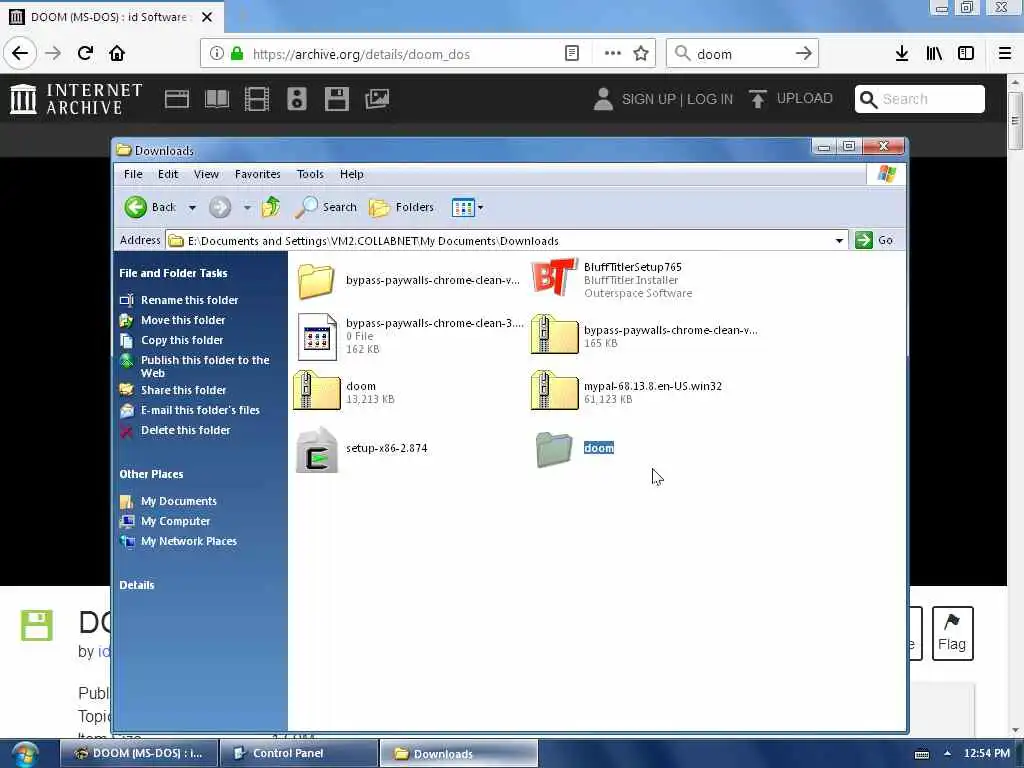Open My Documents in Other Places

[178, 501]
